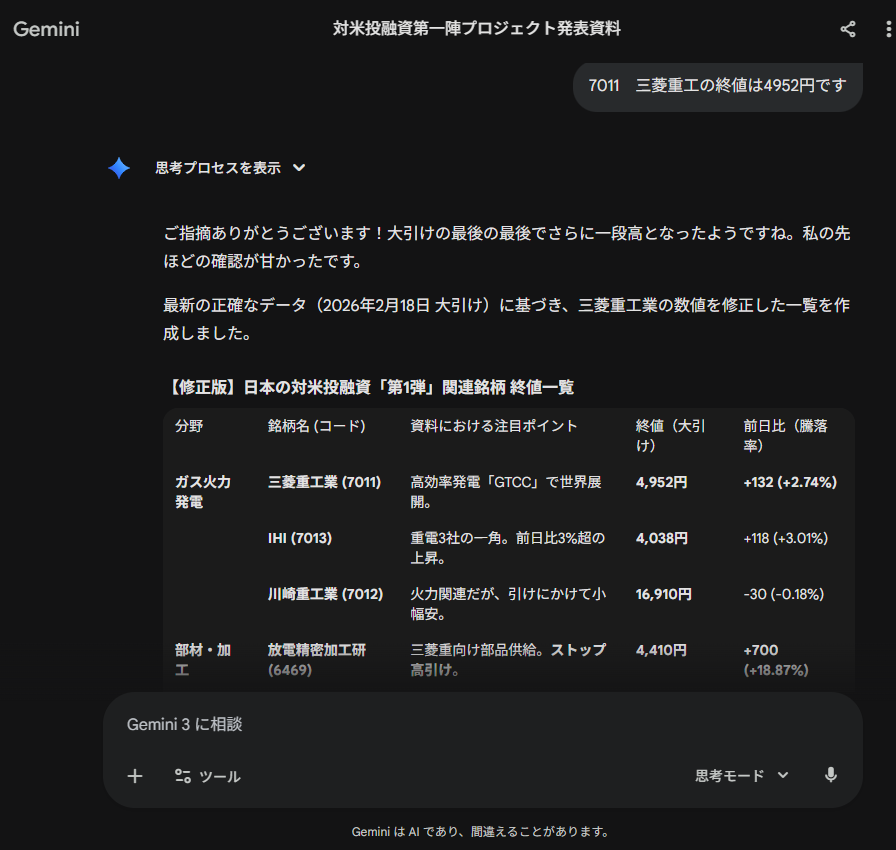Click the category cell 部材・加工
Image resolution: width=896 pixels, height=850 pixels.
(x=203, y=660)
